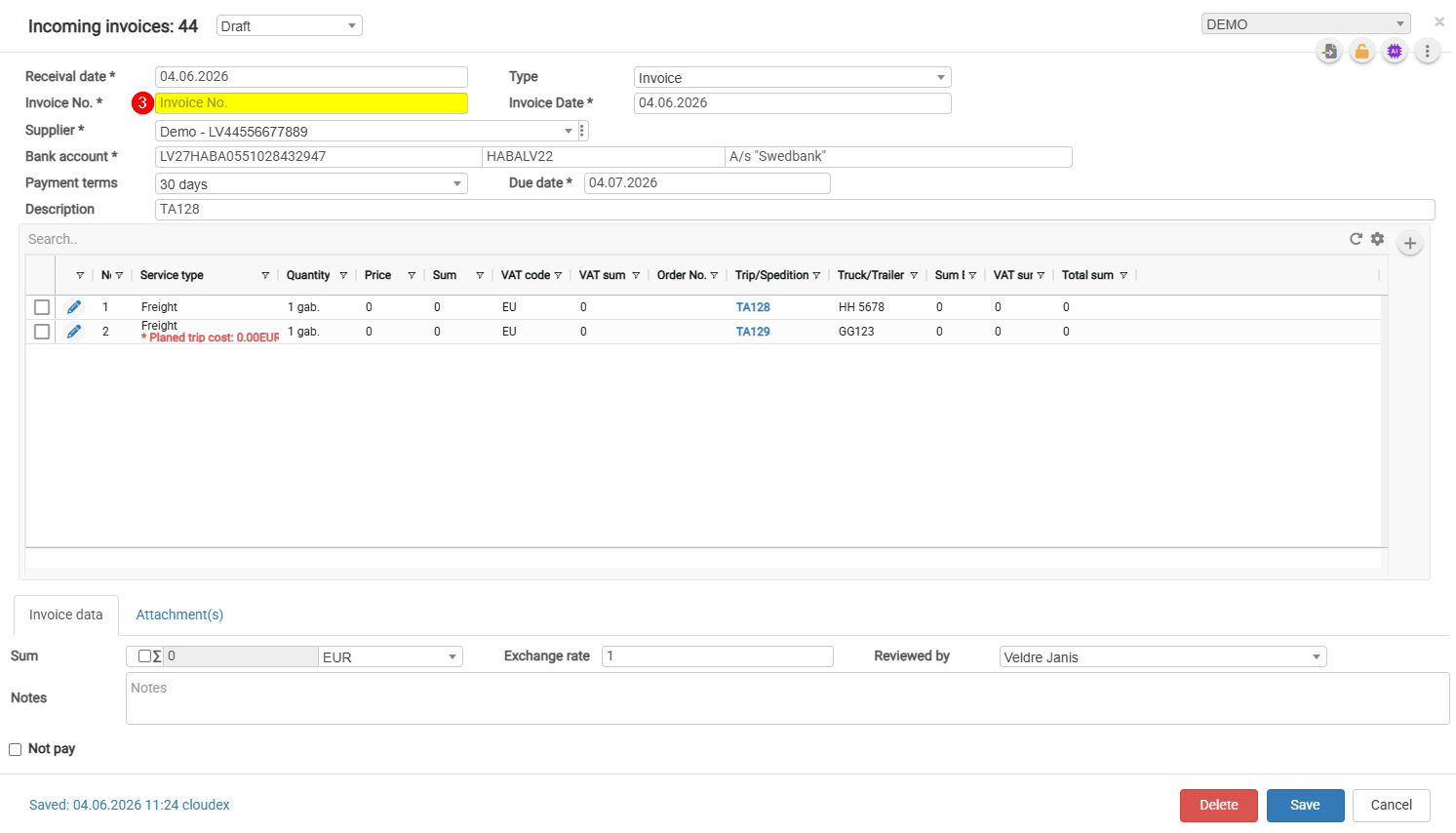Click the blue Save button
Screen dimensions: 1456x833
[x=1306, y=806]
